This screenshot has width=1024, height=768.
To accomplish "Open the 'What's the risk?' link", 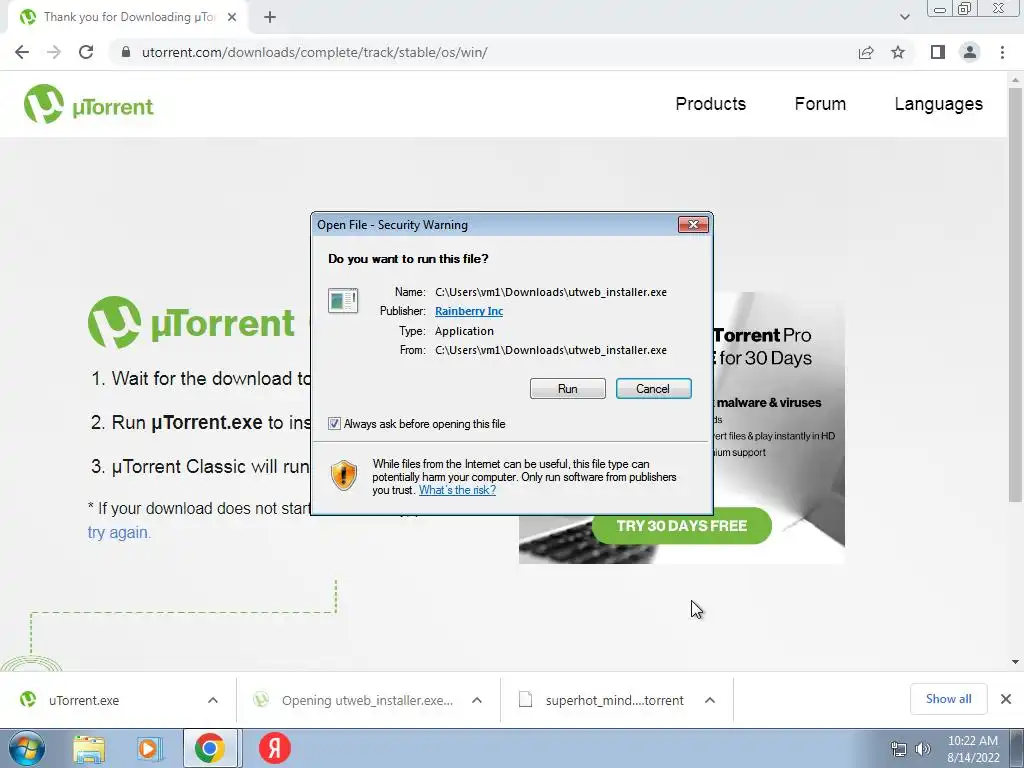I will pyautogui.click(x=457, y=490).
